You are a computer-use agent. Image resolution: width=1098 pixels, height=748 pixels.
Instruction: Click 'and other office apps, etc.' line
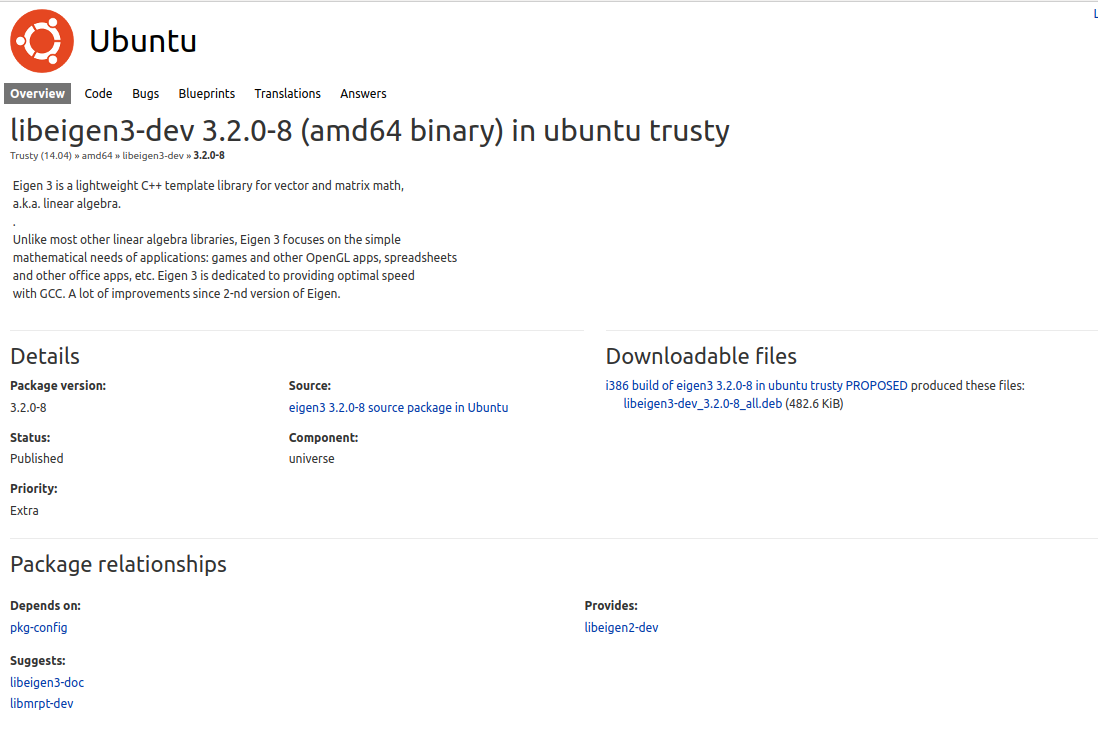coord(214,276)
